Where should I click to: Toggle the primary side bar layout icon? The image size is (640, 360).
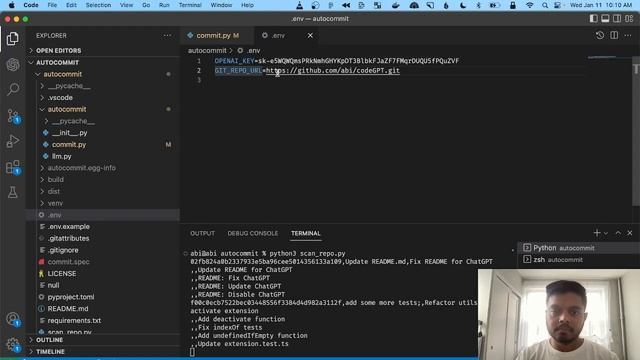(593, 19)
